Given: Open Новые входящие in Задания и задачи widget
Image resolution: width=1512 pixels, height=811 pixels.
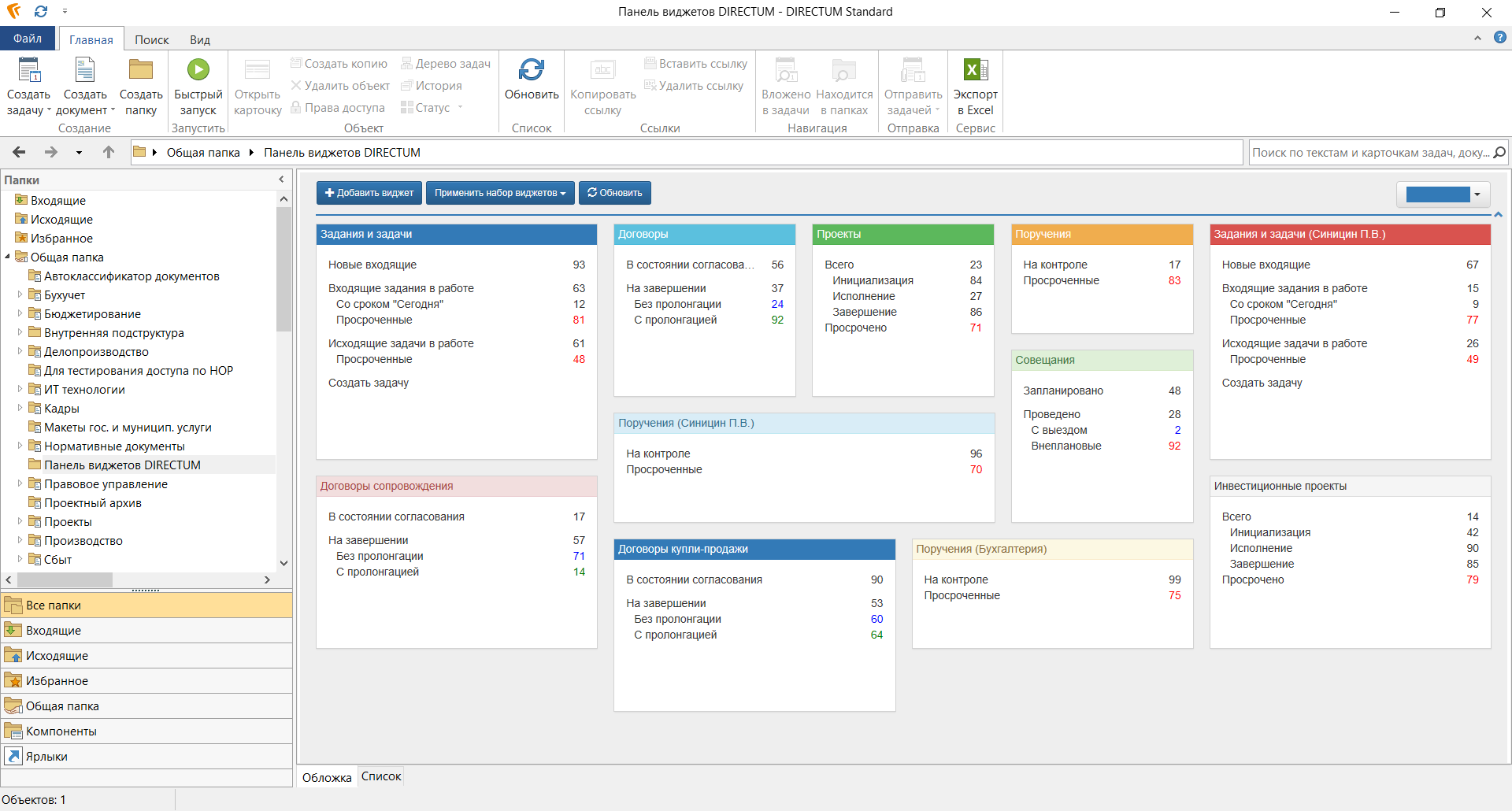Looking at the screenshot, I should coord(372,265).
